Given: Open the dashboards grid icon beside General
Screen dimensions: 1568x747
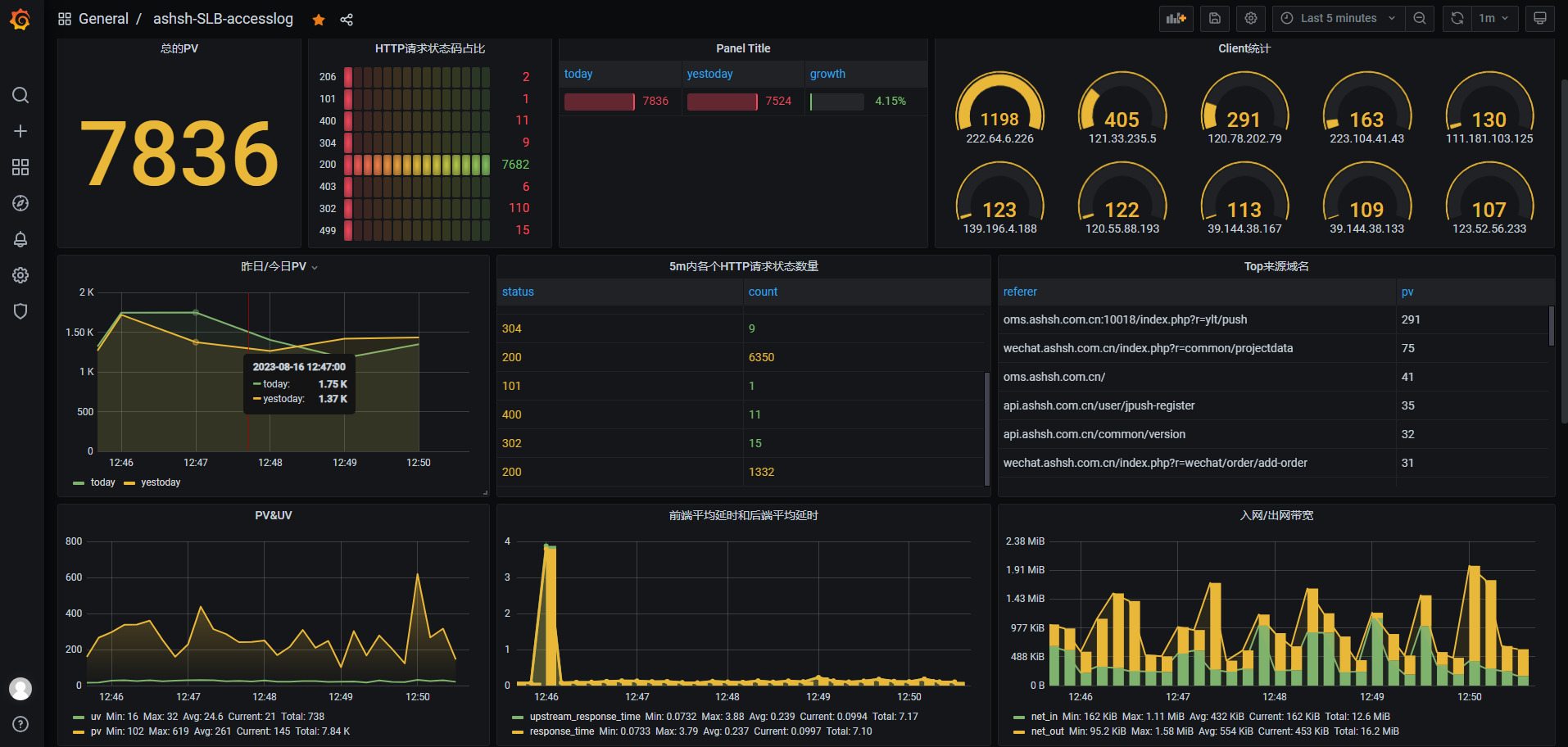Looking at the screenshot, I should [65, 19].
